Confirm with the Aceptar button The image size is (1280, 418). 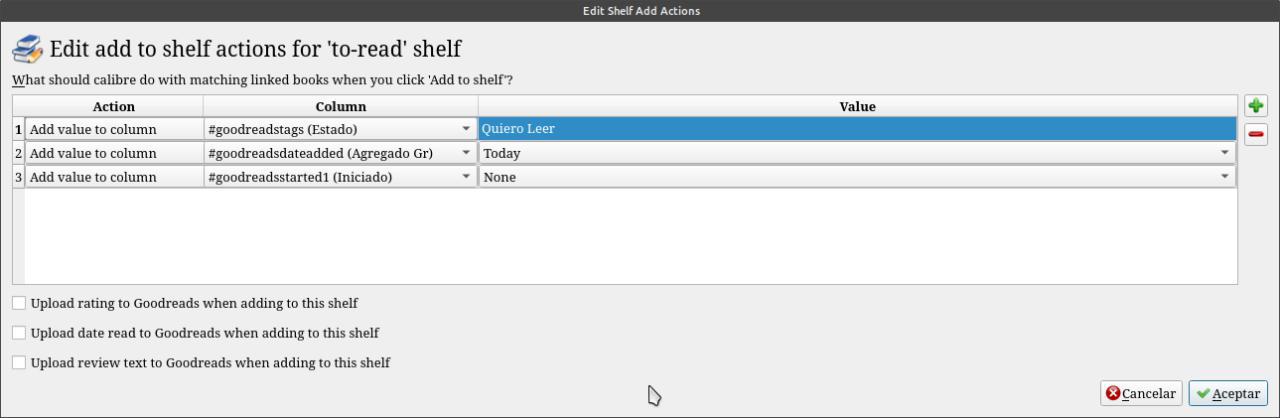click(x=1228, y=394)
